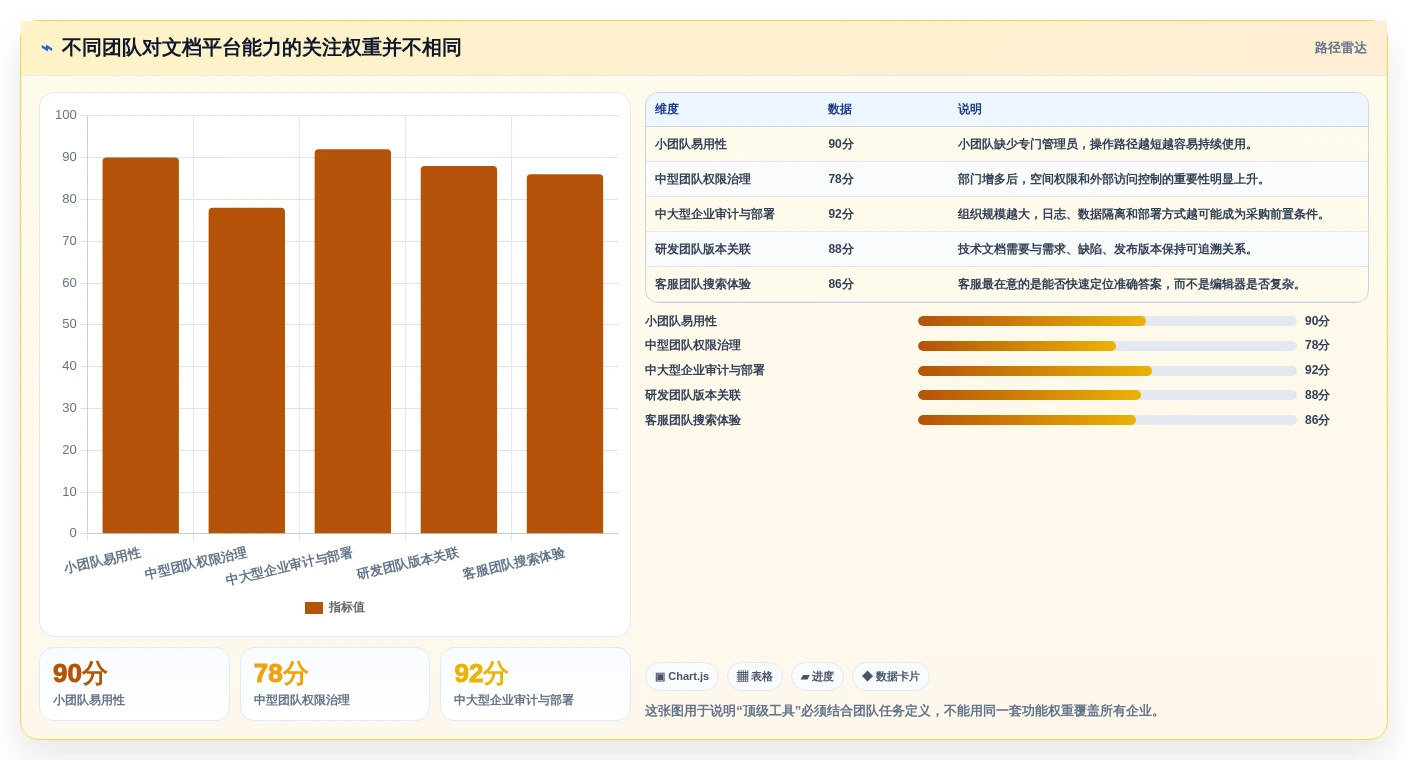Screen dimensions: 1408x760
Task: Open the 92分 中大型企业审计与部署 data card
Action: 535,684
